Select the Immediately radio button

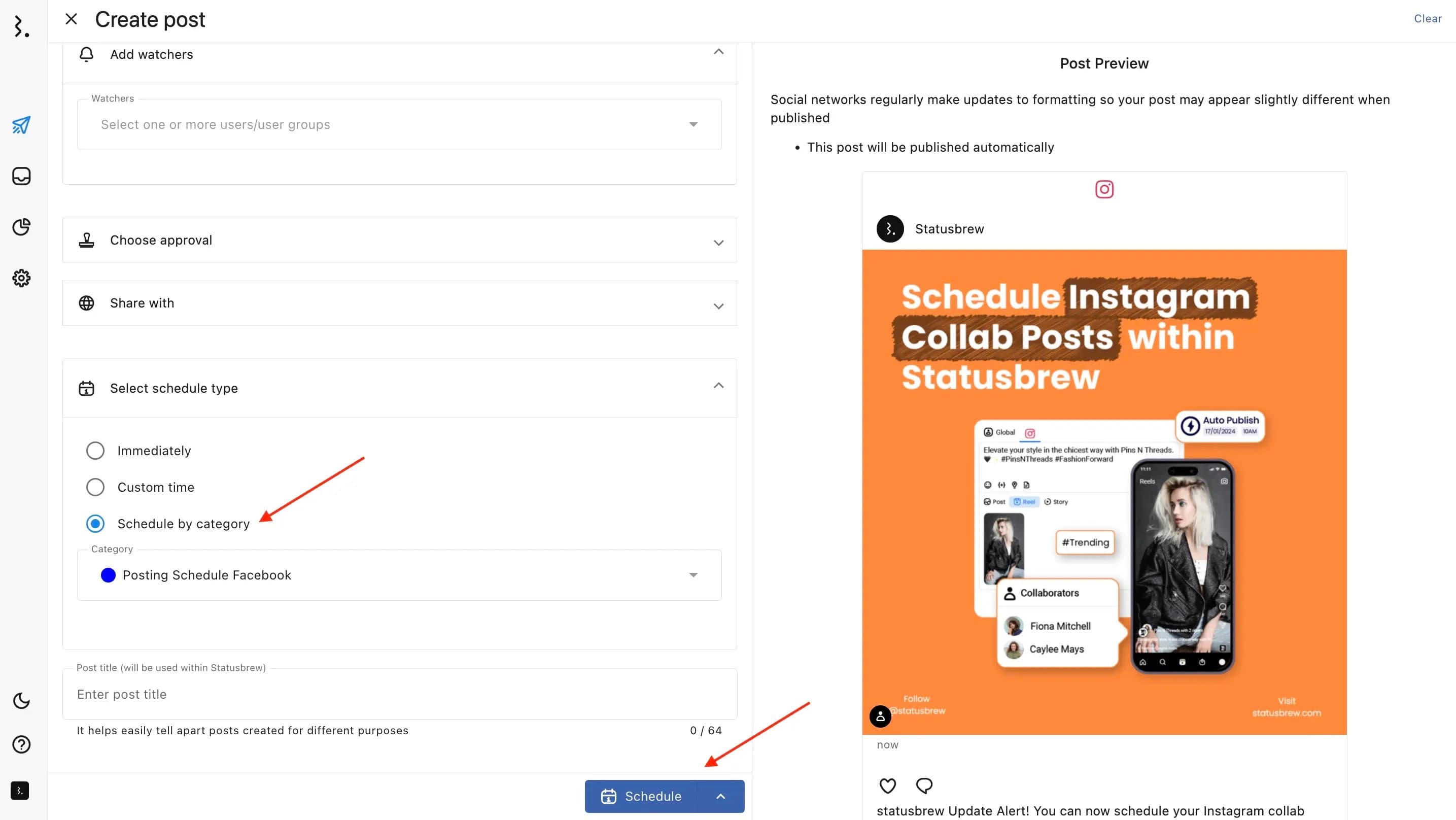pyautogui.click(x=96, y=450)
